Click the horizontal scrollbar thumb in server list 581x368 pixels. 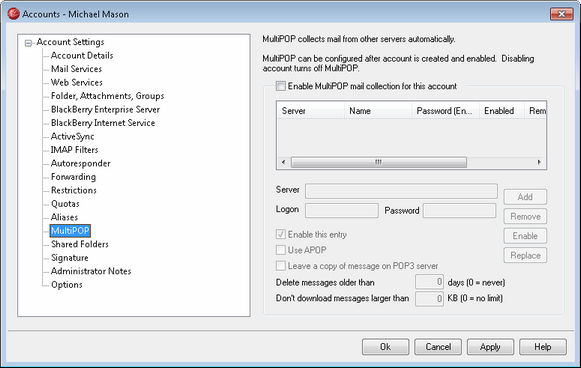tap(379, 162)
